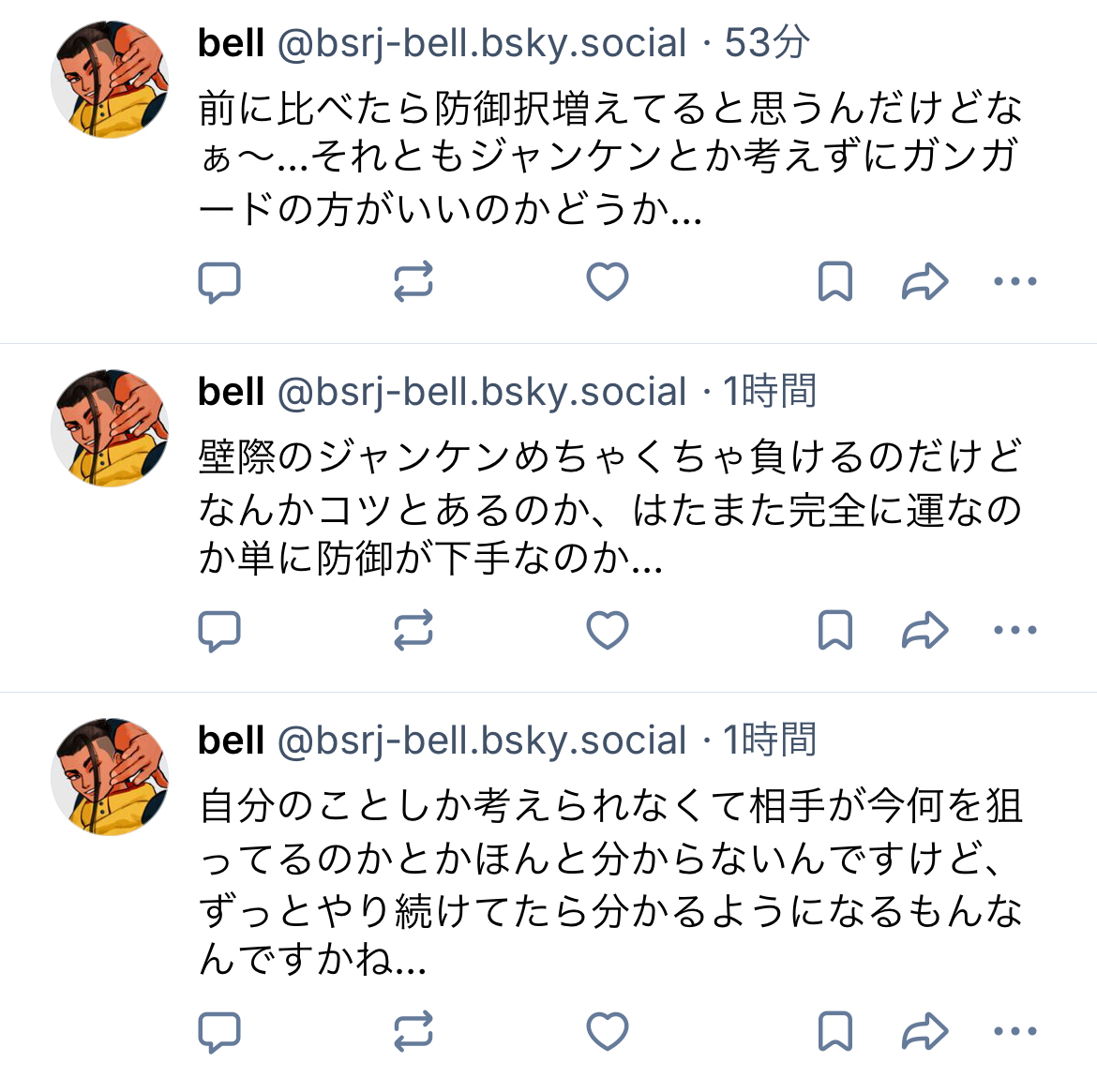
Task: Reply to the 自分のことしか post
Action: click(219, 1032)
